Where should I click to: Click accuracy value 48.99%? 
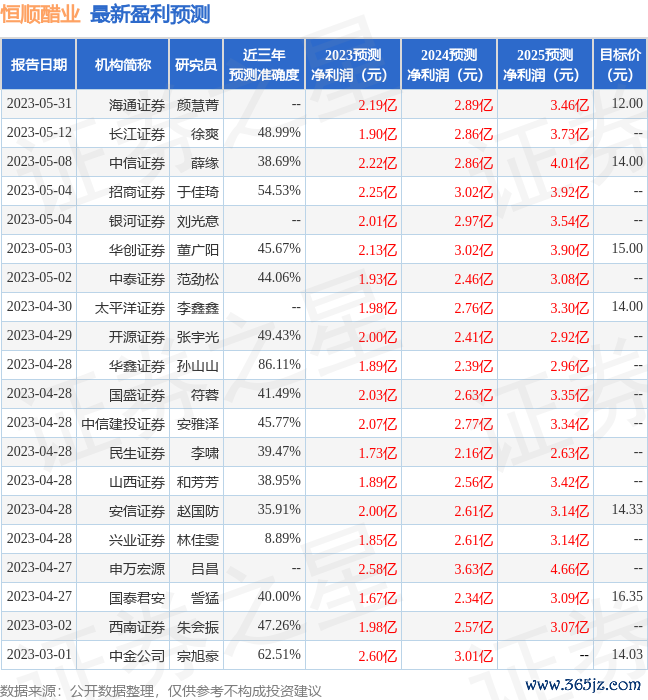[279, 133]
